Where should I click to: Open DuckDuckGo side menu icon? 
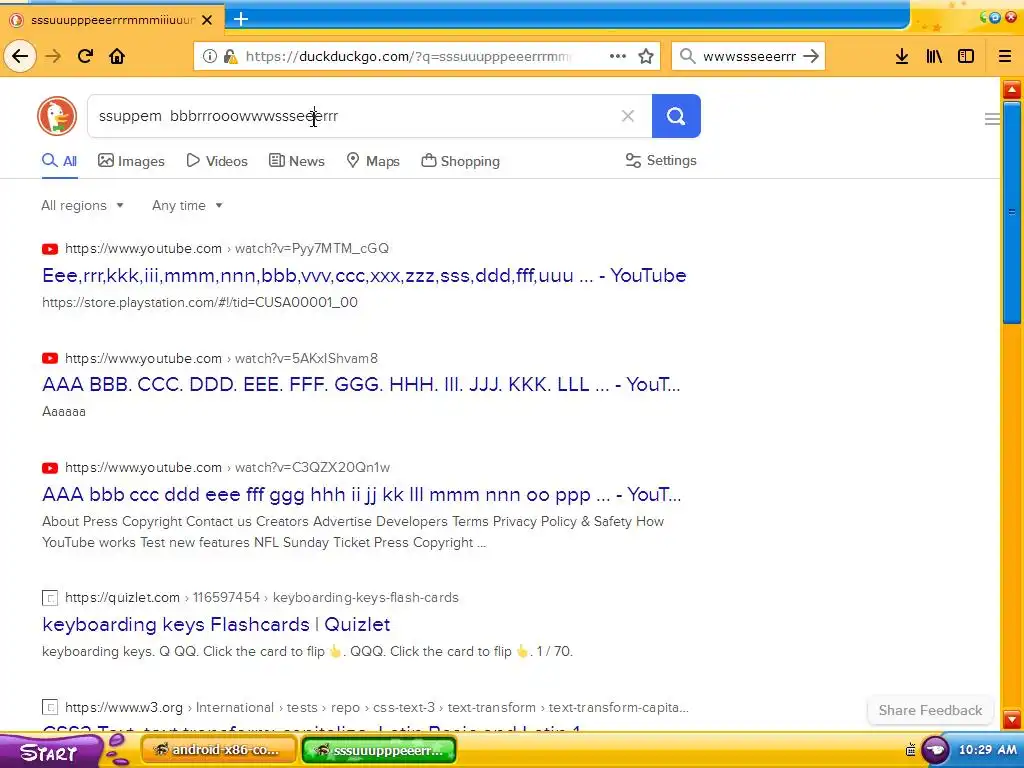point(992,119)
